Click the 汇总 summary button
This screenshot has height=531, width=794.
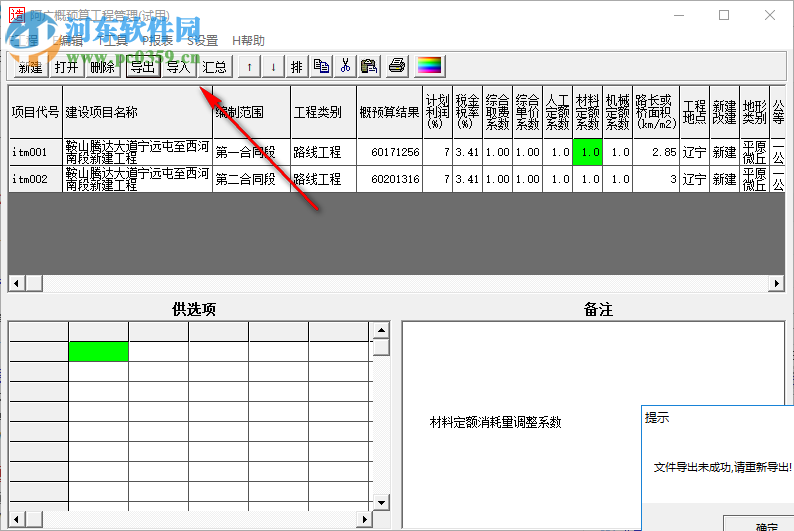[x=215, y=66]
